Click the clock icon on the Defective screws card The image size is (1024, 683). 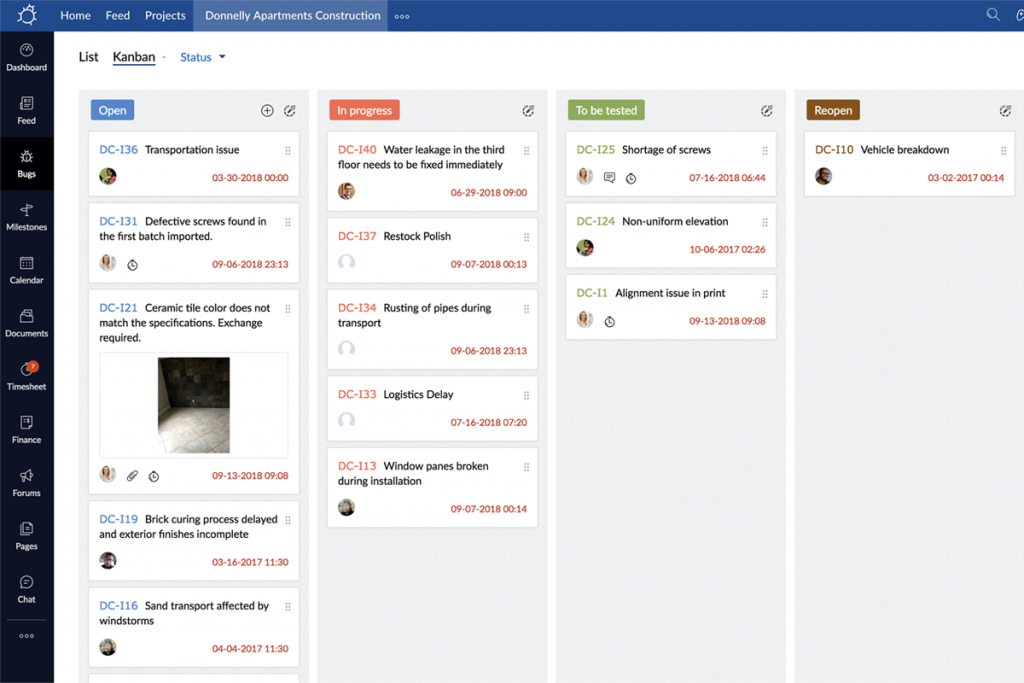click(131, 263)
